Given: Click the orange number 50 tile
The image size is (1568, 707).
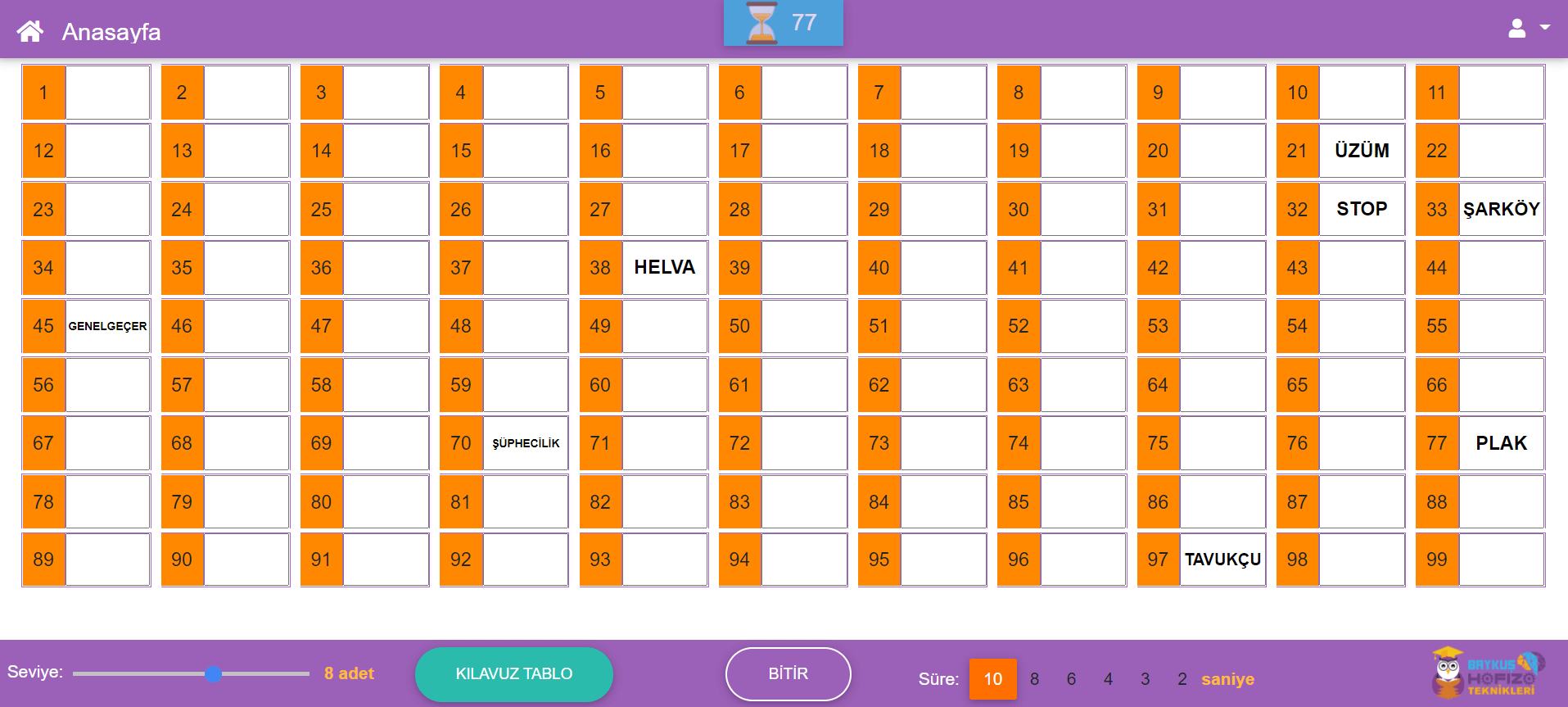Looking at the screenshot, I should click(739, 326).
